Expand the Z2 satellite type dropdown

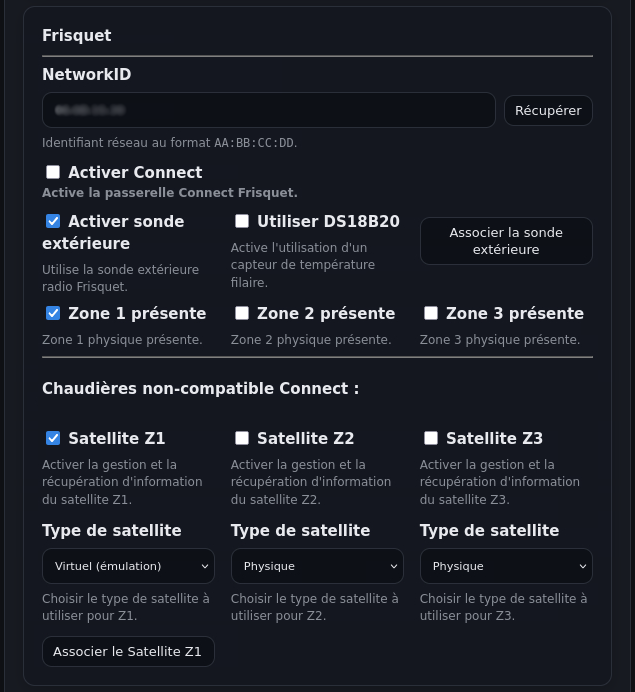coord(317,566)
